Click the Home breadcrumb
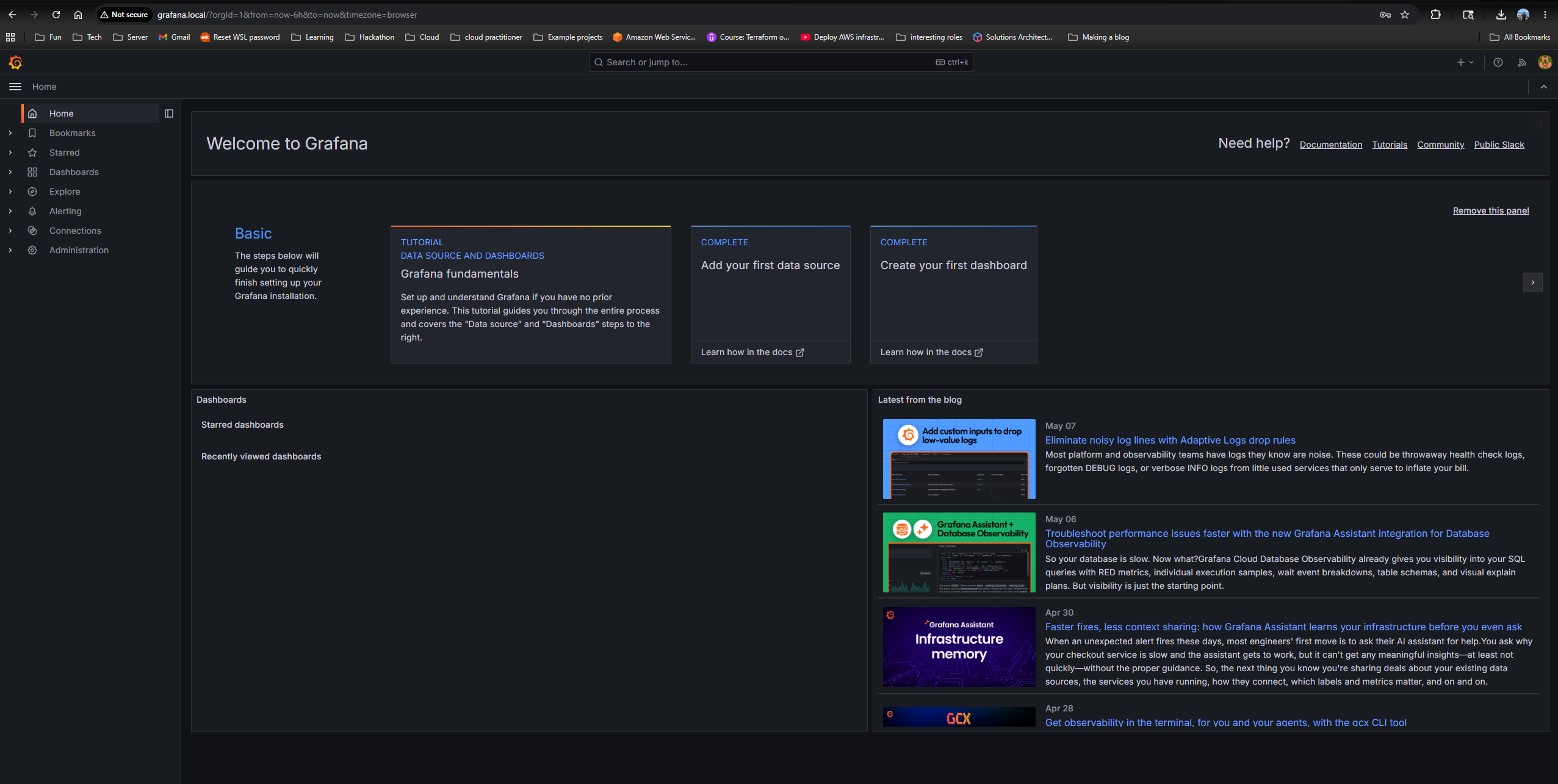The height and width of the screenshot is (784, 1558). tap(44, 87)
